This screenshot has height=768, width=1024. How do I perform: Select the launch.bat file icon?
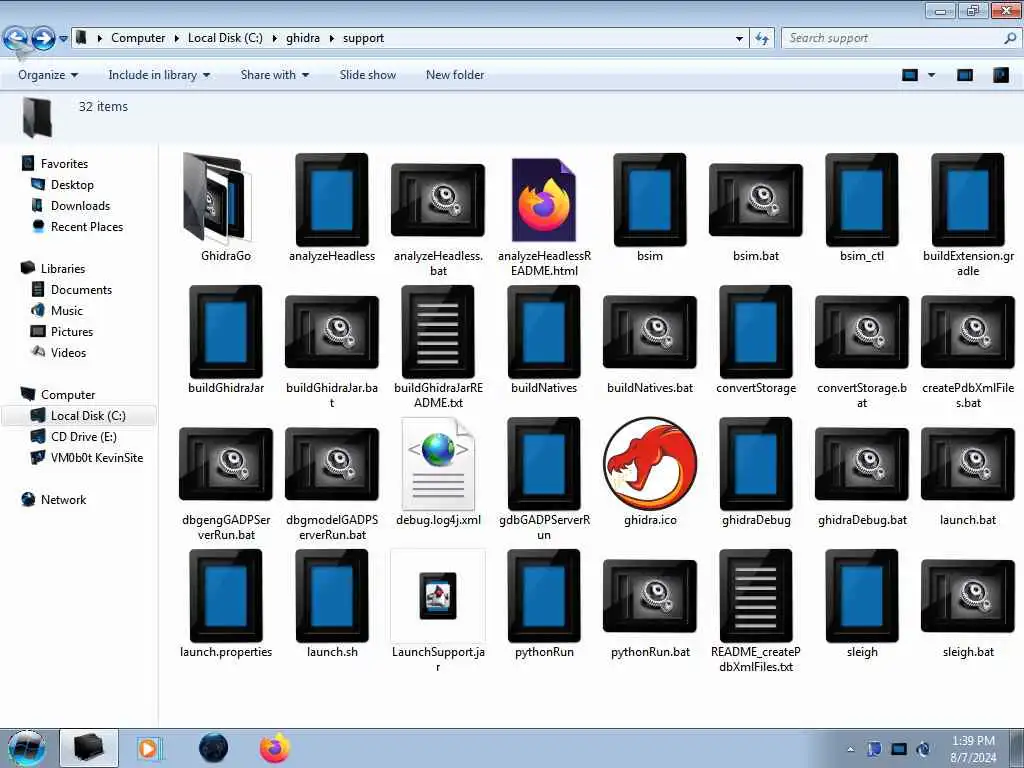968,464
